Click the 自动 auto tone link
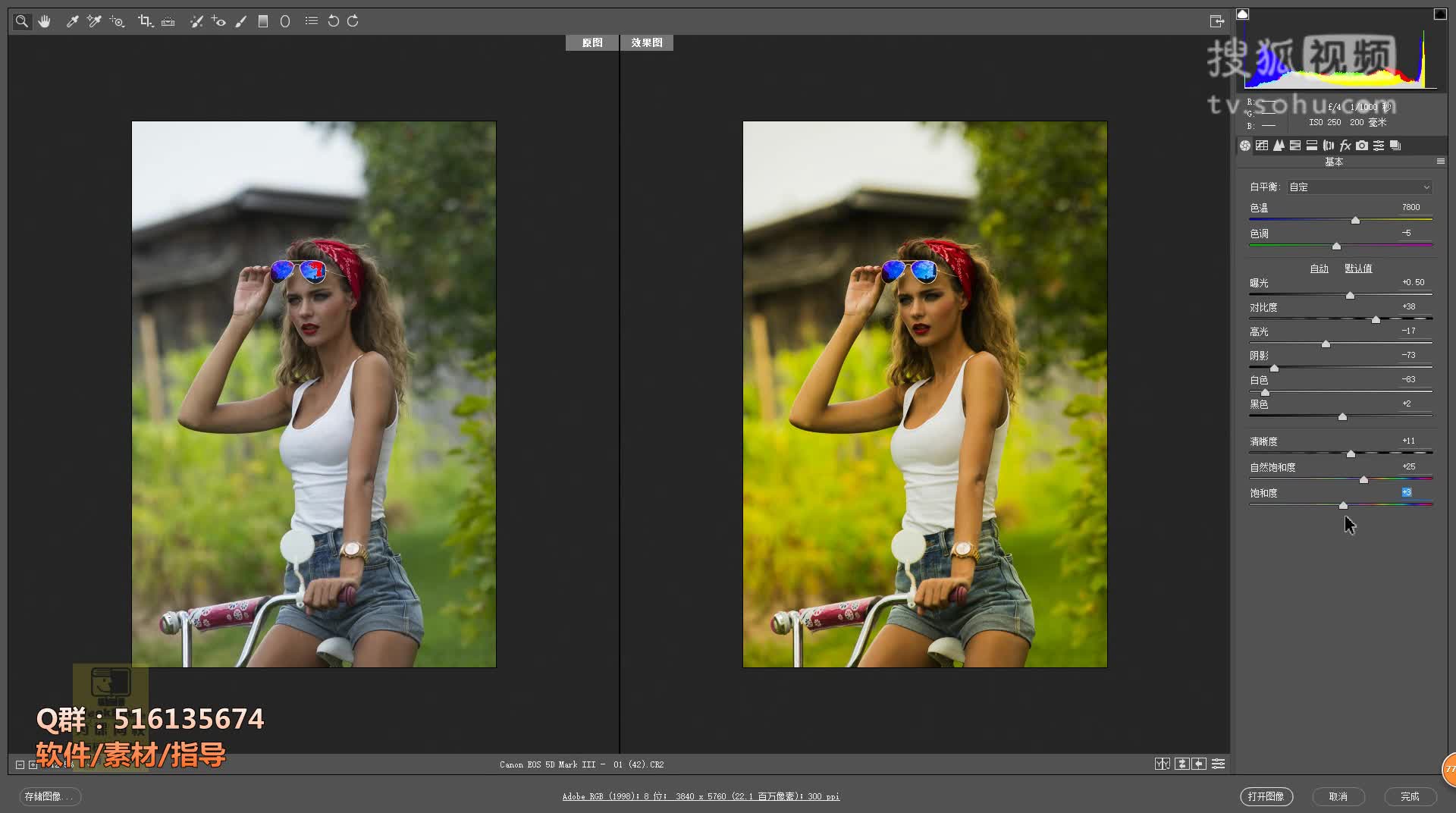This screenshot has height=813, width=1456. (1319, 268)
